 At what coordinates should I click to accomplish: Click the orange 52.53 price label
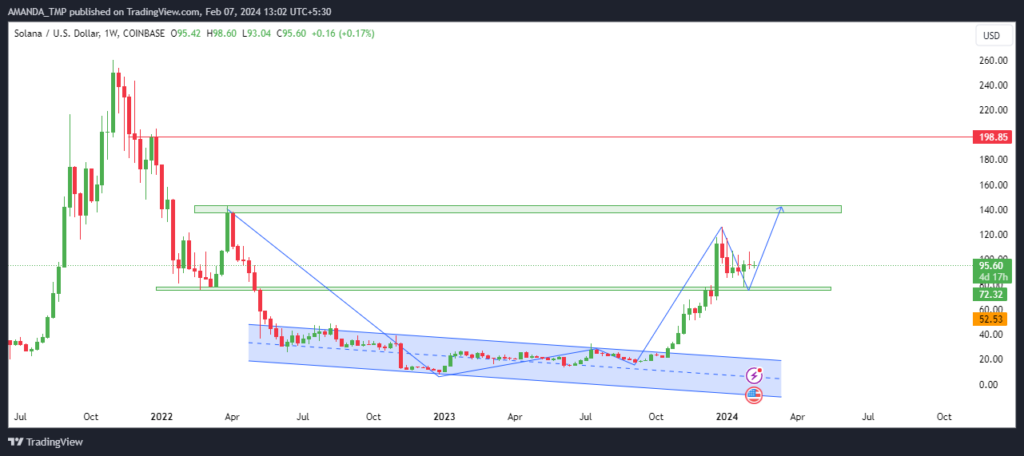click(x=991, y=319)
